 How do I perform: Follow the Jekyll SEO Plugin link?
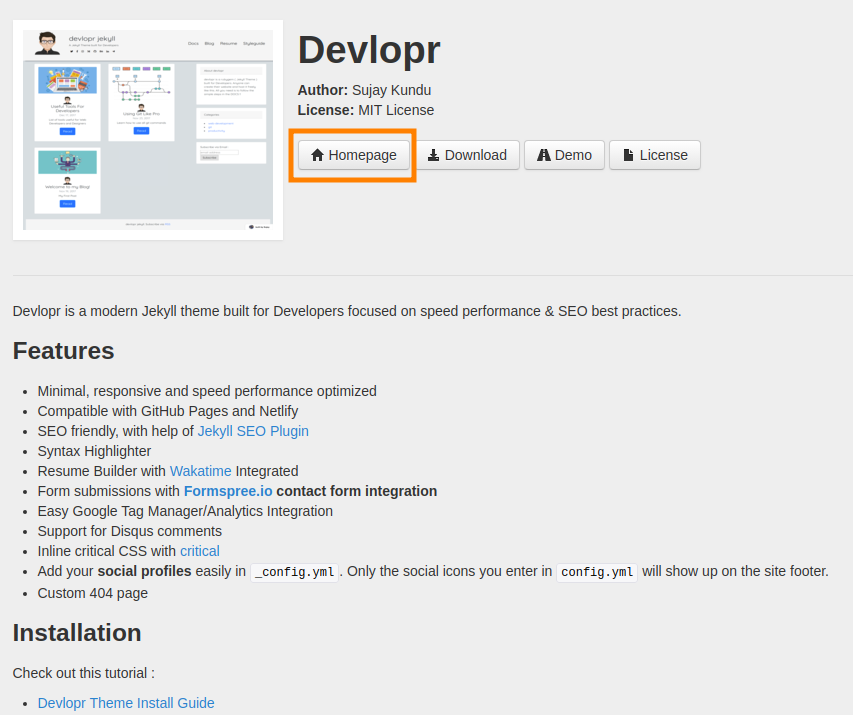[253, 431]
